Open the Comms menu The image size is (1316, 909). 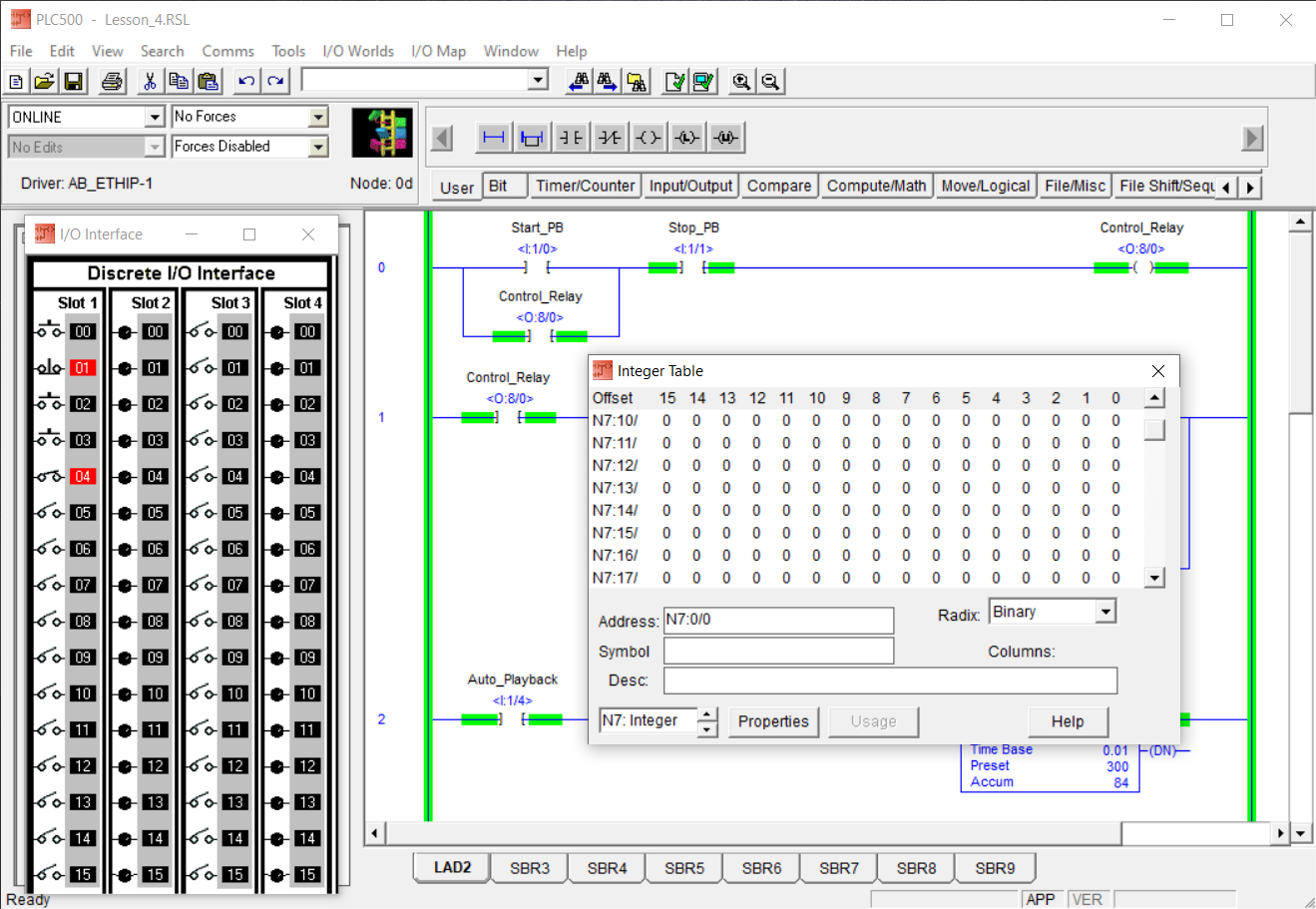(x=228, y=51)
